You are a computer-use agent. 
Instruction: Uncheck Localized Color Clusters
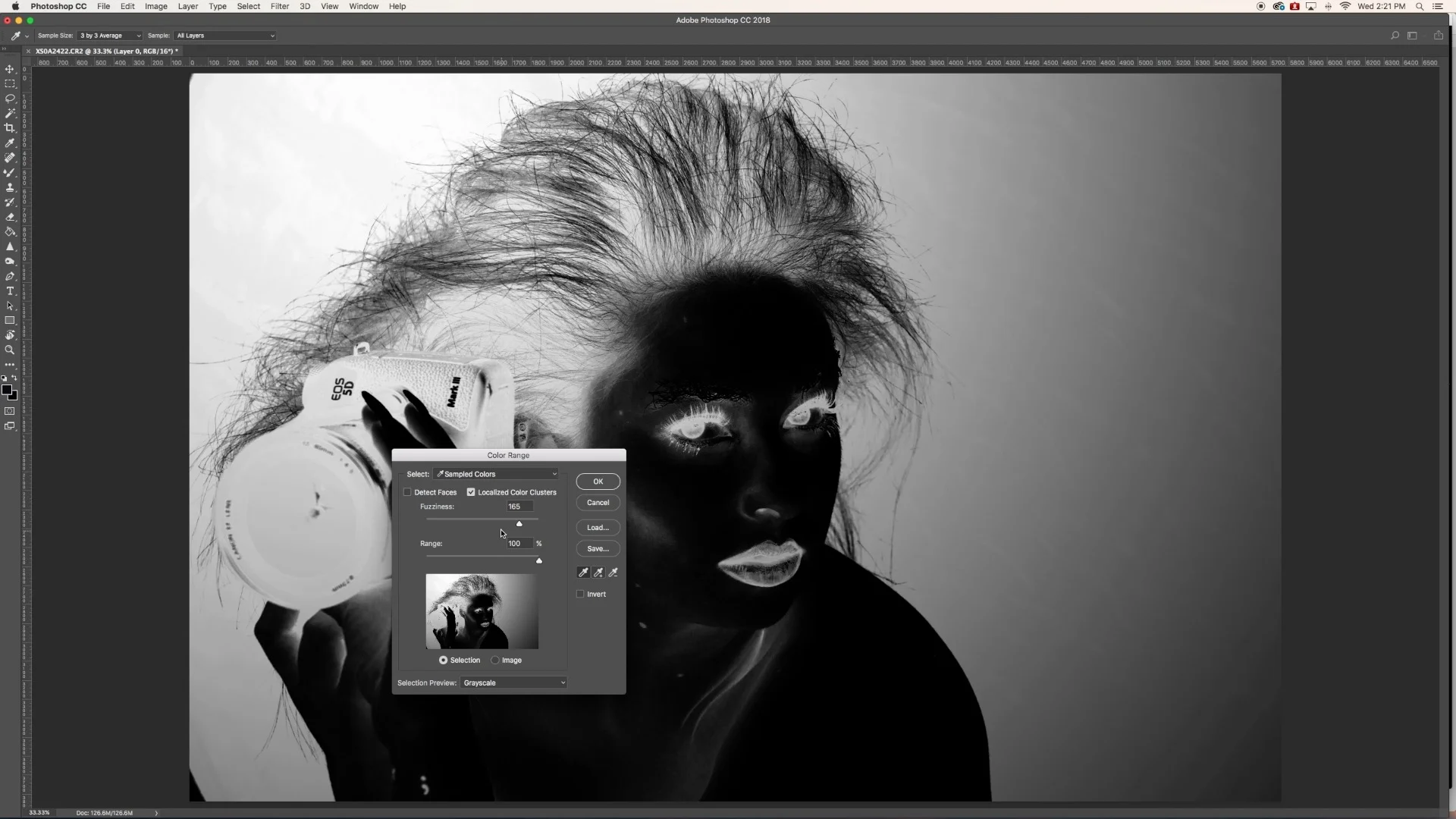pos(471,492)
